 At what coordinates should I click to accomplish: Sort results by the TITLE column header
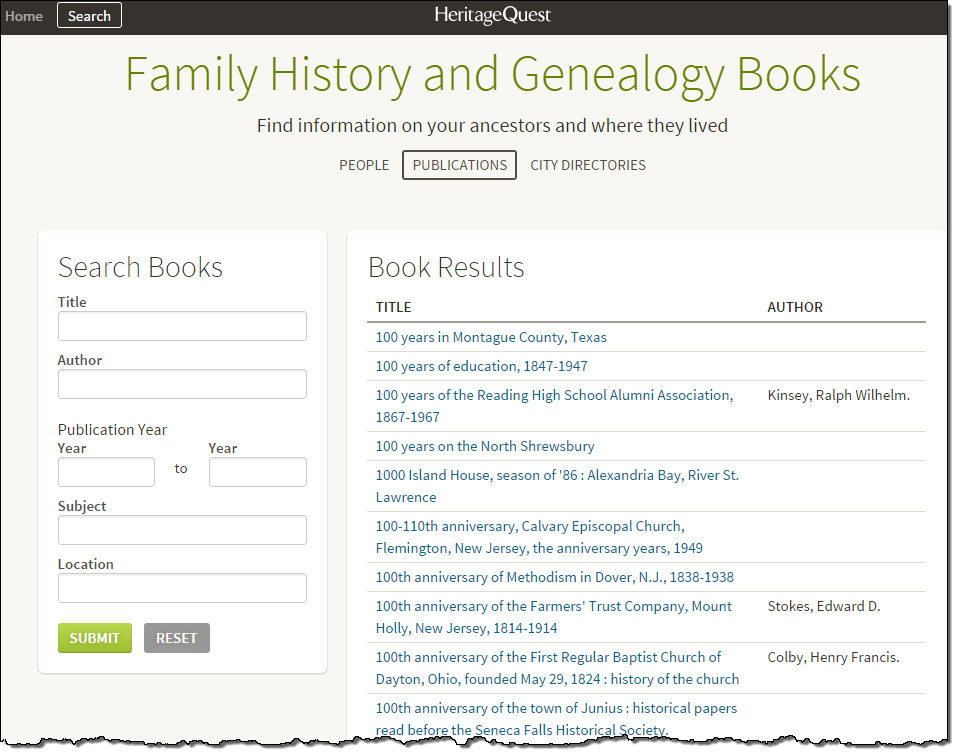(x=392, y=307)
